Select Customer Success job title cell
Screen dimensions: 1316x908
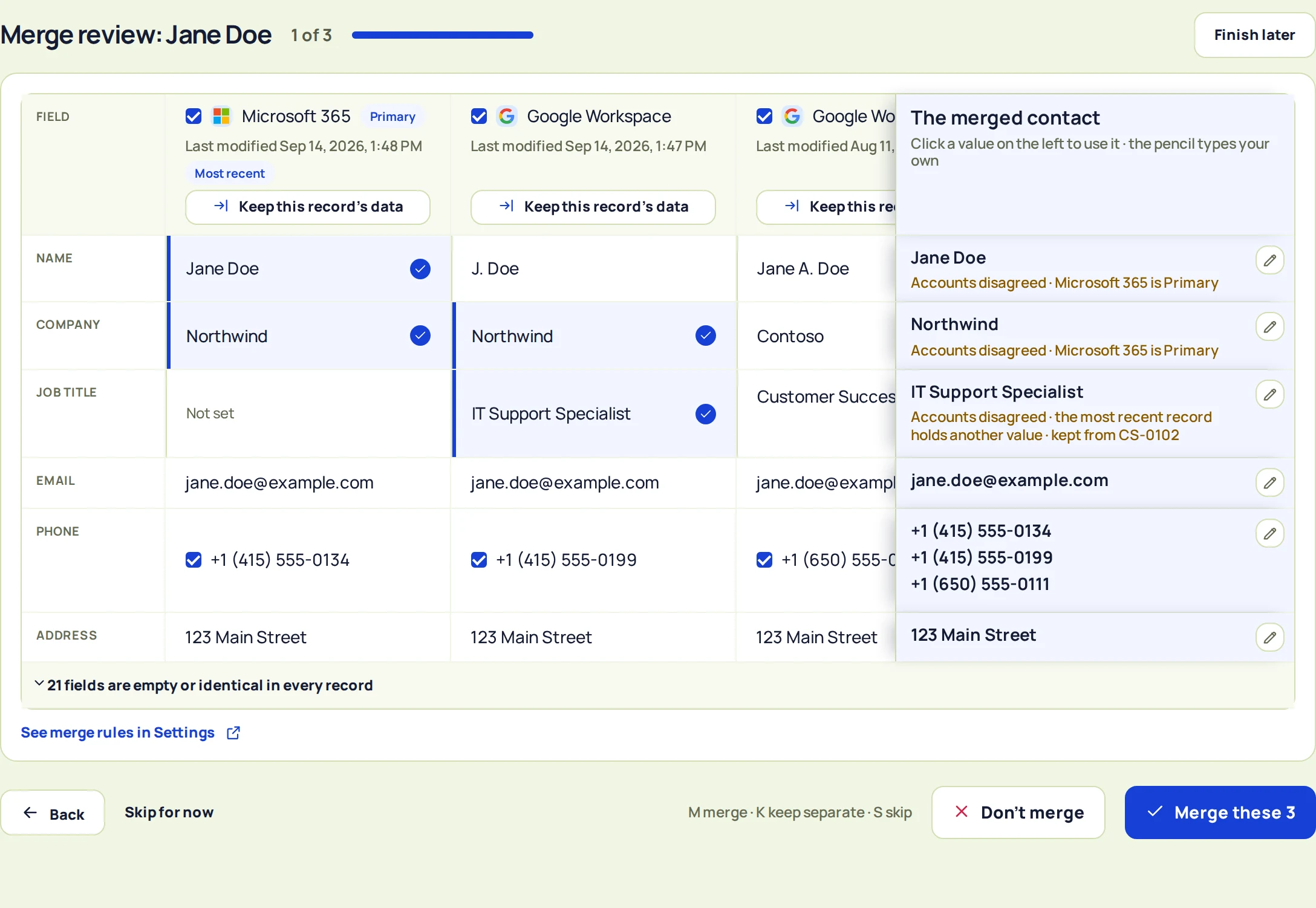point(816,413)
